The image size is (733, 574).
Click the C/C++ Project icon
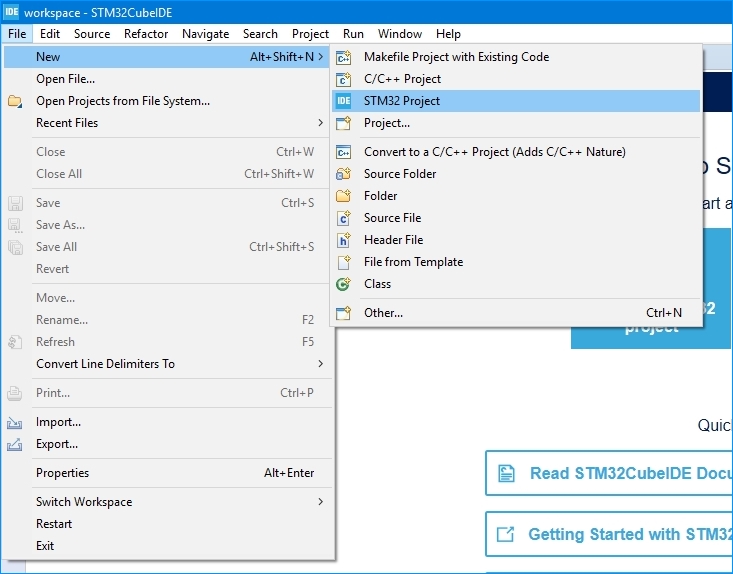pos(344,79)
